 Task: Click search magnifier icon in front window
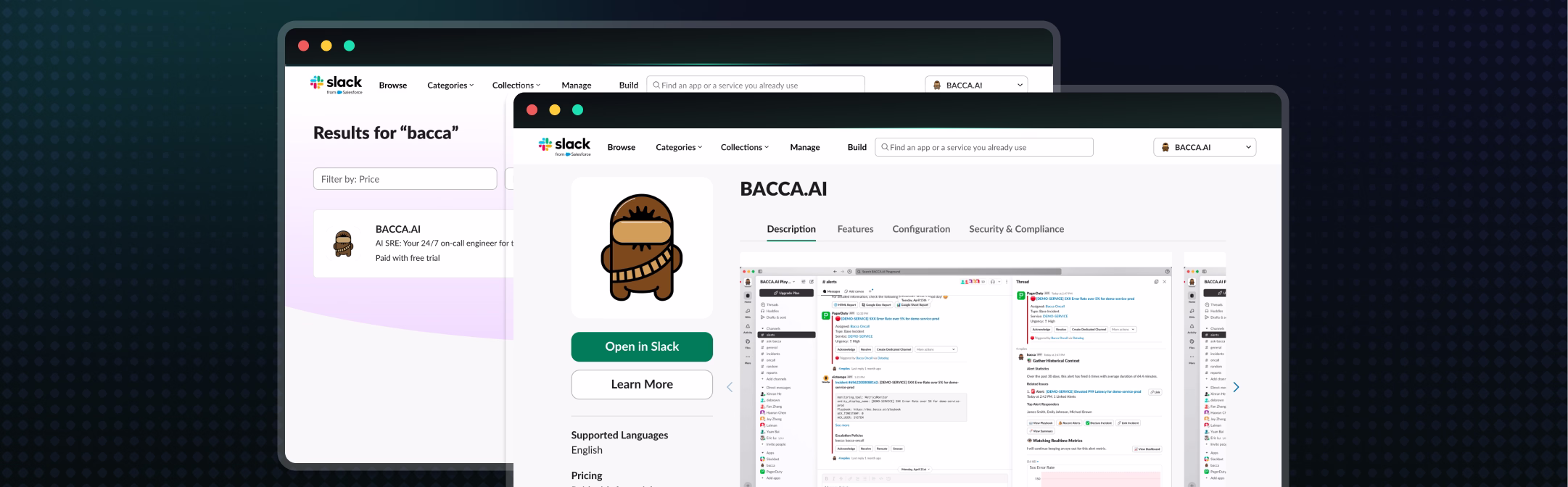point(885,147)
